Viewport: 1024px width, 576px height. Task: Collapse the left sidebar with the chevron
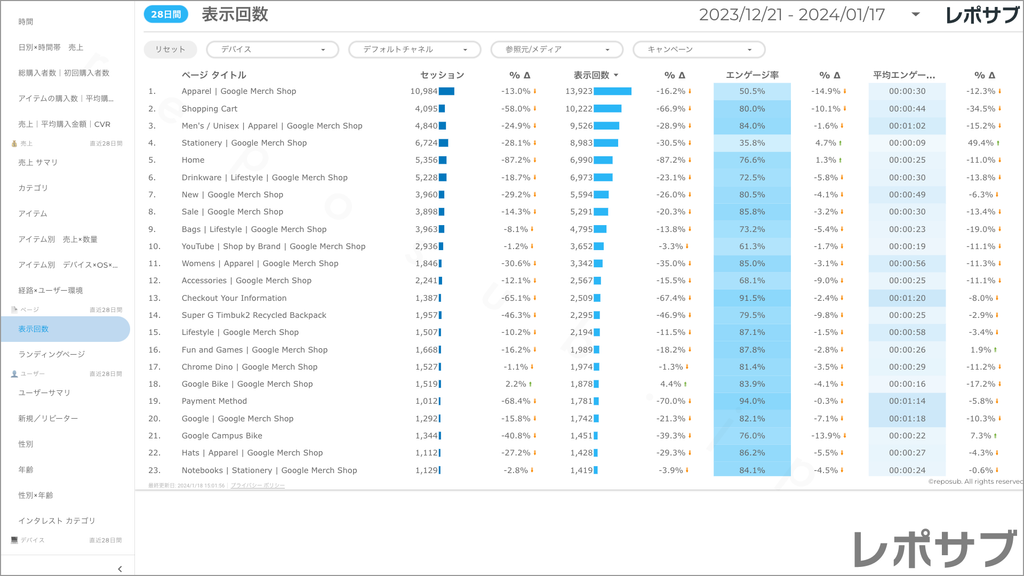pos(119,568)
